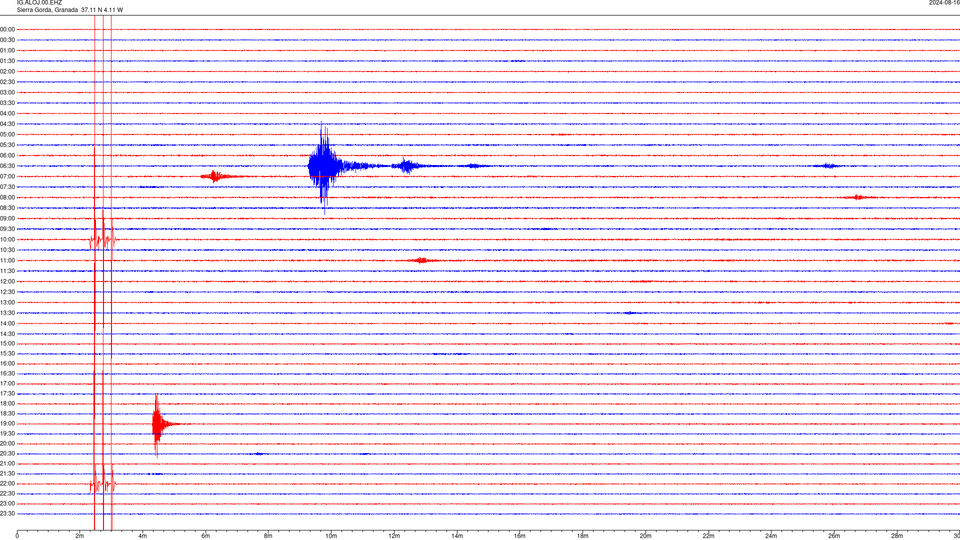Click the 01:30 trace time label
960x540 pixels.
click(x=7, y=61)
